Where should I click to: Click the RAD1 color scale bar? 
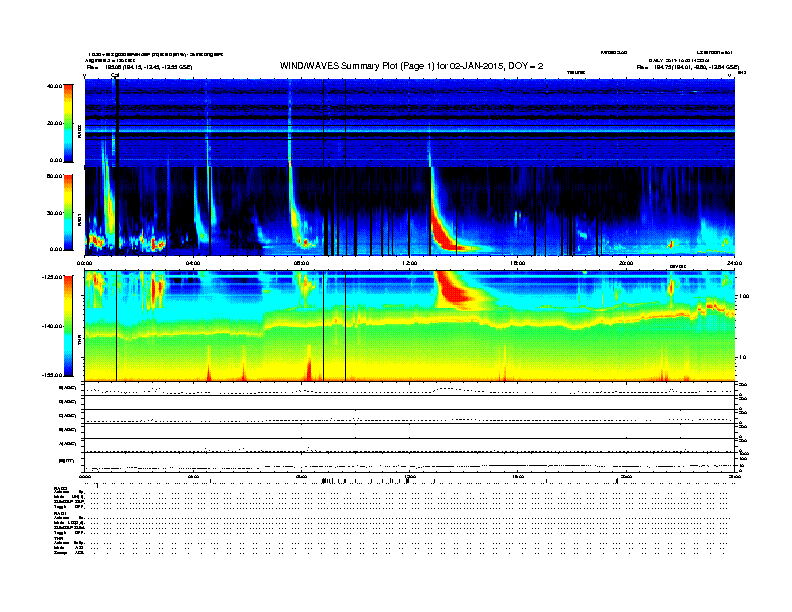click(68, 213)
